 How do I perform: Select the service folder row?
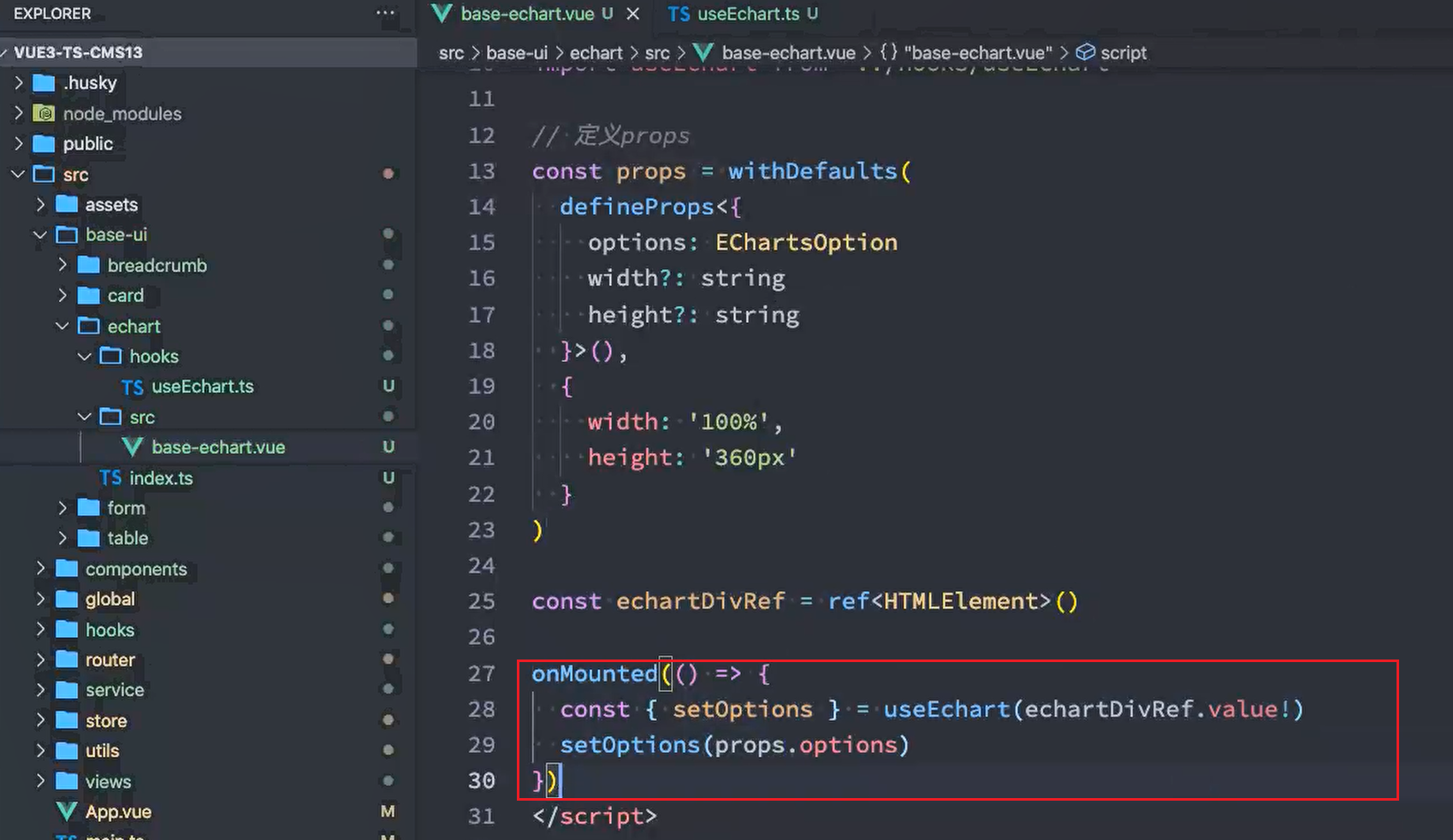pyautogui.click(x=208, y=690)
